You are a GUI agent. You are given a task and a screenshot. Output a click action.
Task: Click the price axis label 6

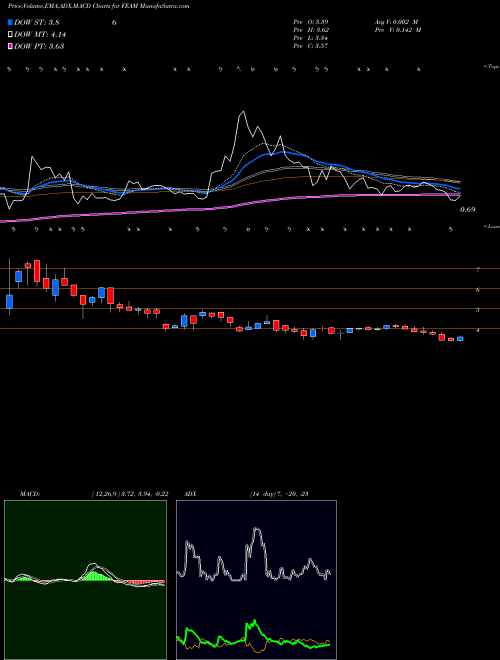pyautogui.click(x=478, y=290)
